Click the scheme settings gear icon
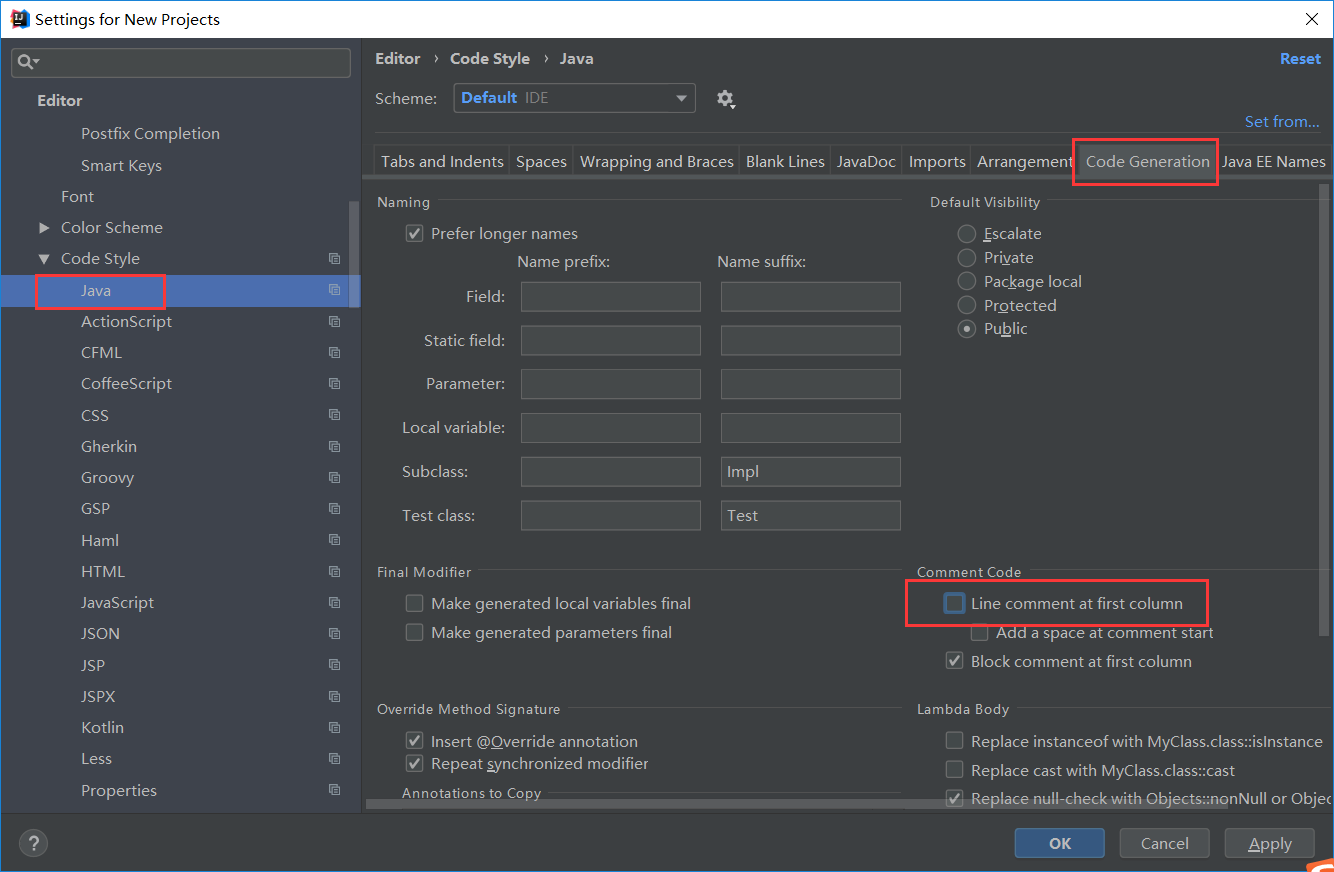The image size is (1334, 872). click(x=725, y=99)
